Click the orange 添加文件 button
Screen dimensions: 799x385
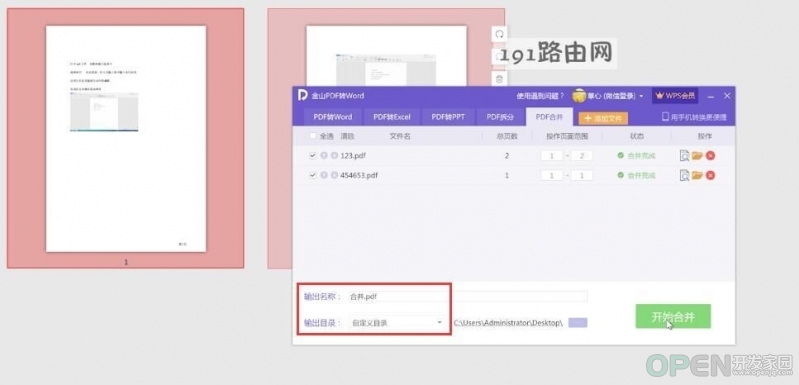tap(603, 119)
